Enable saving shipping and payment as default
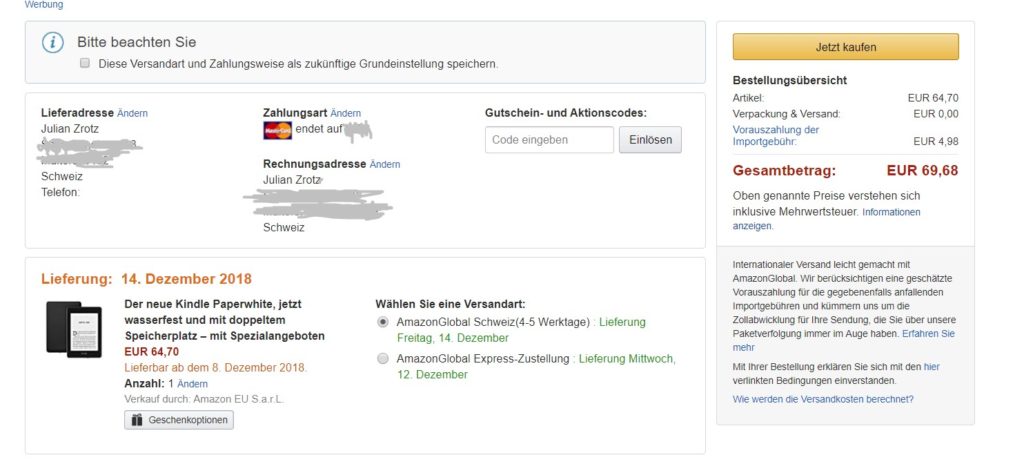The height and width of the screenshot is (464, 1024). pyautogui.click(x=85, y=63)
